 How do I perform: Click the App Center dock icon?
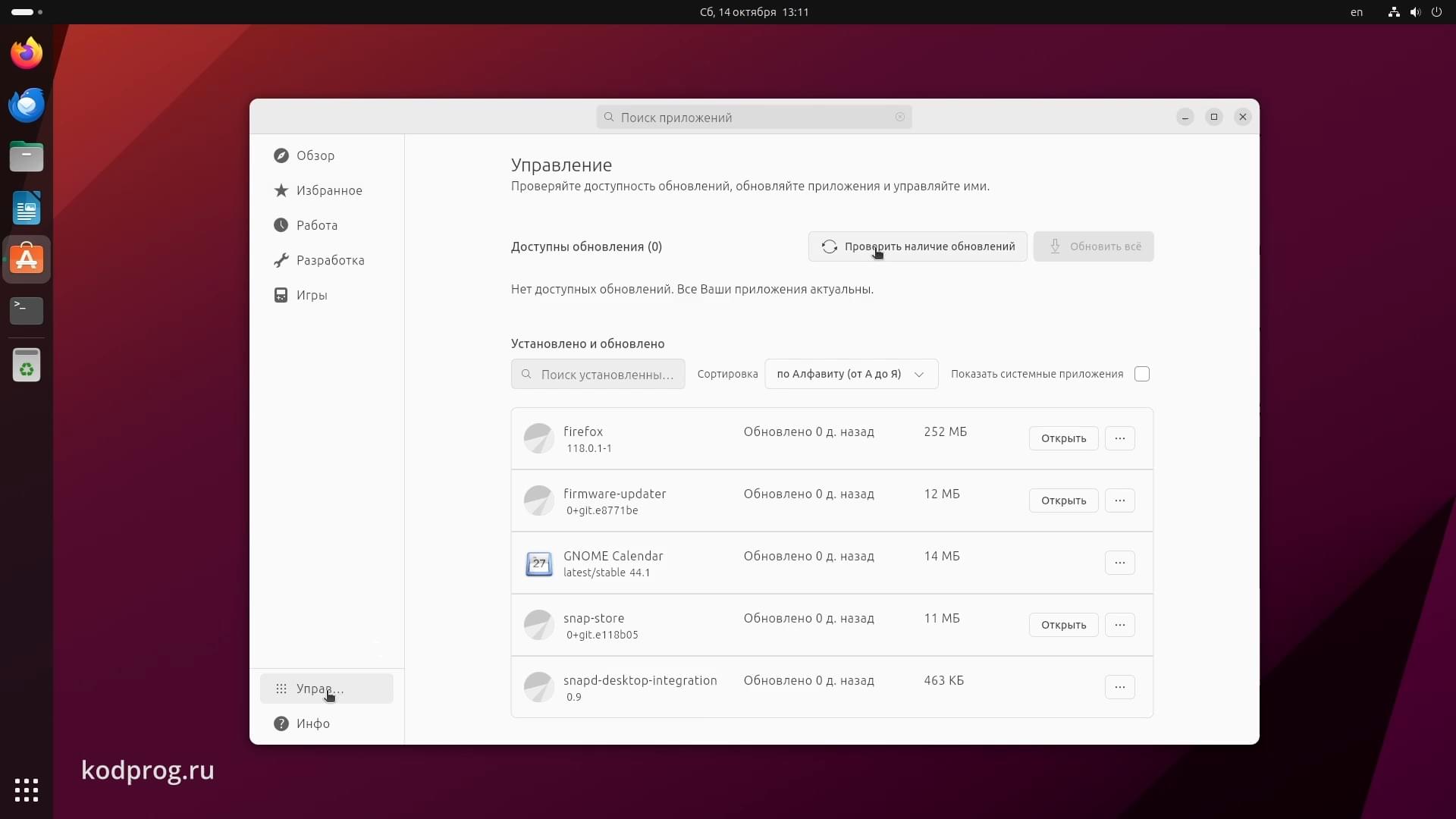(27, 259)
